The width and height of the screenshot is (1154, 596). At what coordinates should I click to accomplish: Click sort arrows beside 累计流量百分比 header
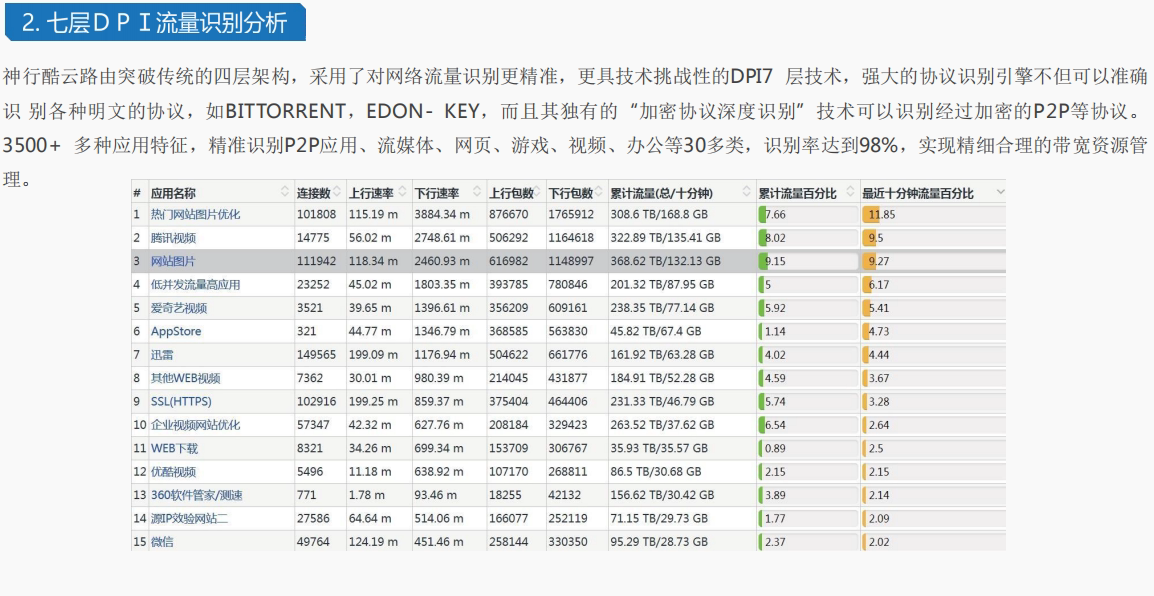pyautogui.click(x=851, y=192)
